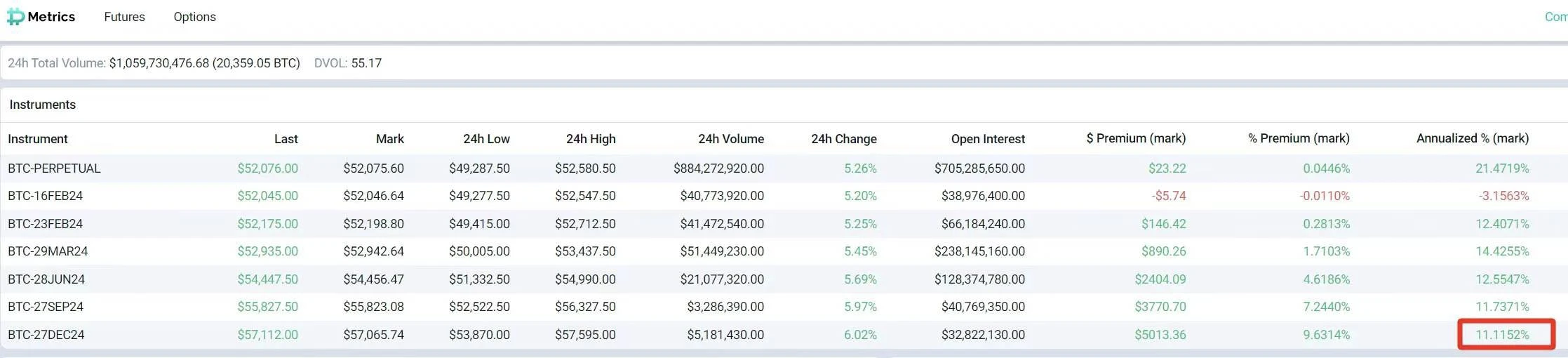This screenshot has width=1568, height=358.
Task: Sort by the Mark column header
Action: (x=389, y=139)
